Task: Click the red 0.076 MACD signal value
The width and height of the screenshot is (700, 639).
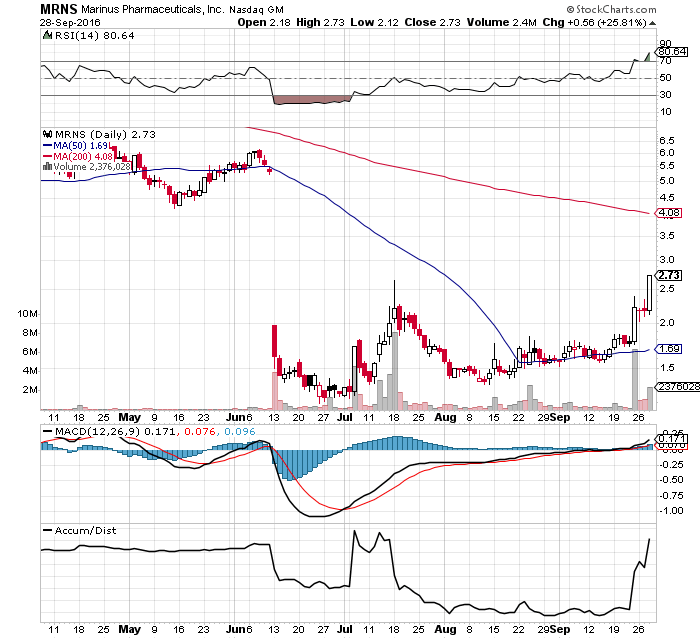Action: coord(199,432)
